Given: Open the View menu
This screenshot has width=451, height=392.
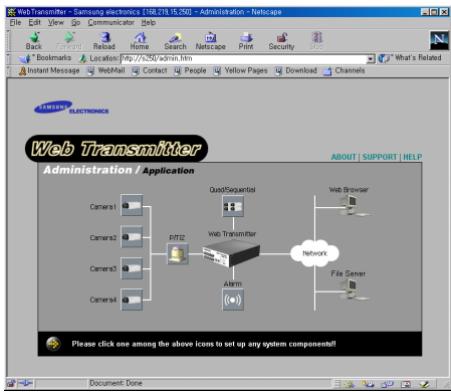Looking at the screenshot, I should [x=56, y=23].
